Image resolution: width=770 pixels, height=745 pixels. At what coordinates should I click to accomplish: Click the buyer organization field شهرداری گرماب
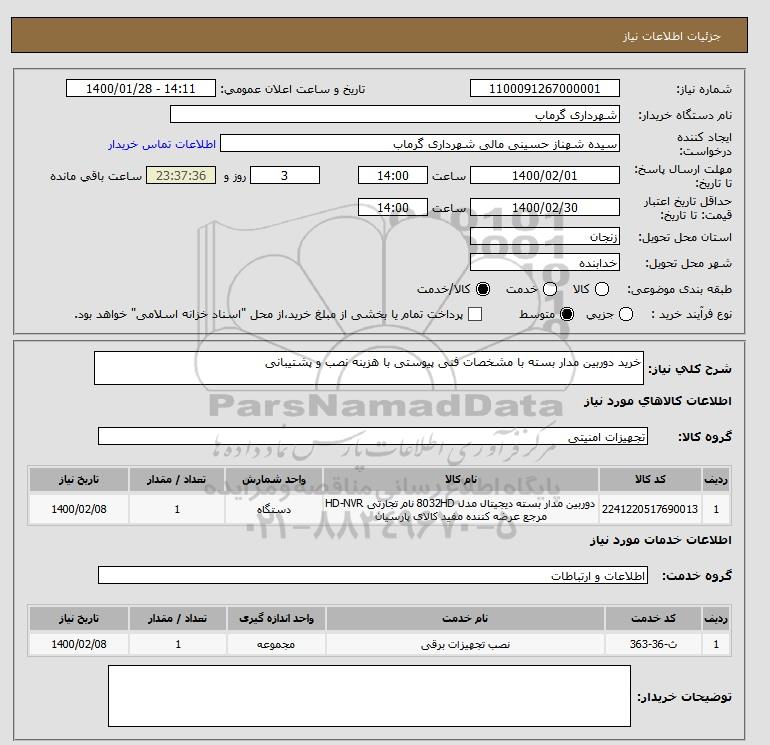[394, 114]
